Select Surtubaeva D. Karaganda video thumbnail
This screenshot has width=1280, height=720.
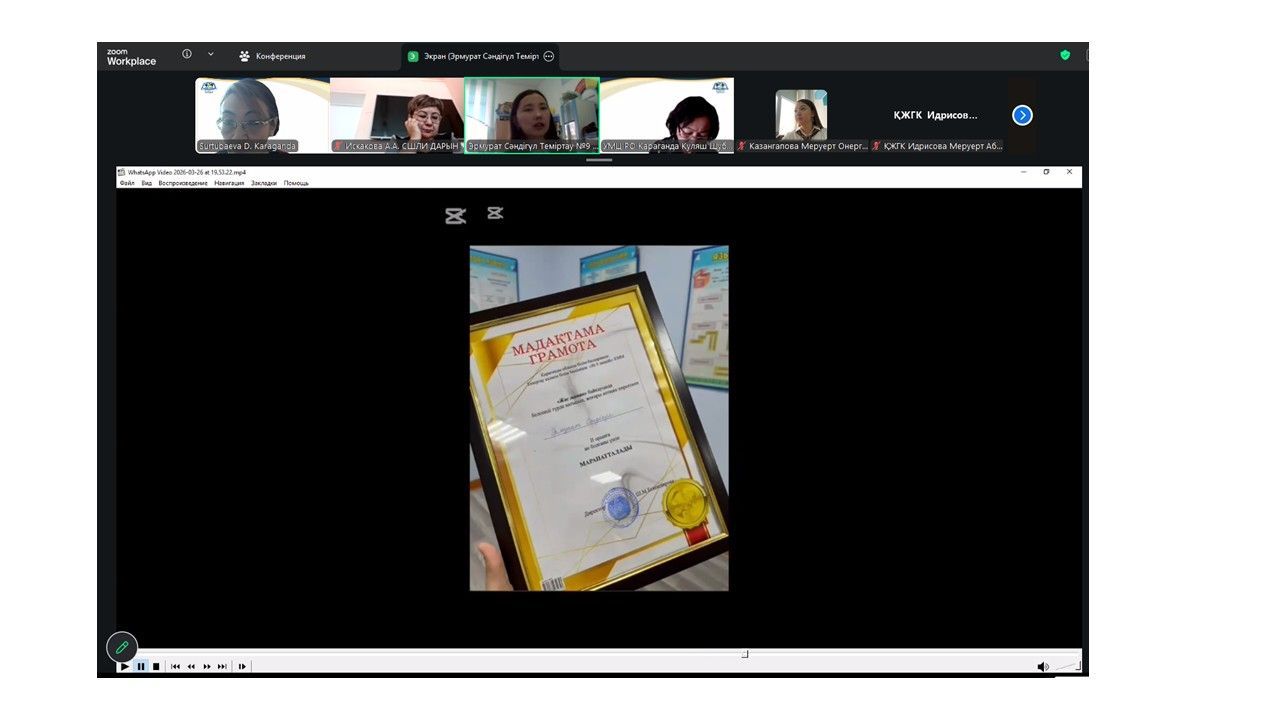click(262, 115)
